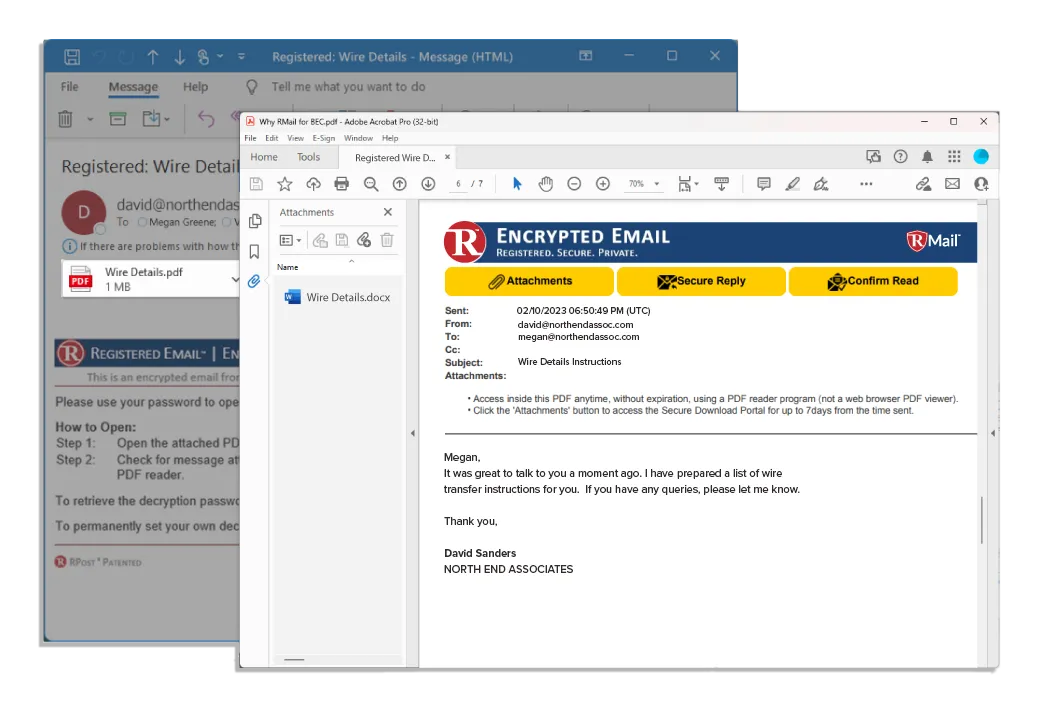Screen dimensions: 1054x714
Task: Select the hand pan tool
Action: (546, 184)
